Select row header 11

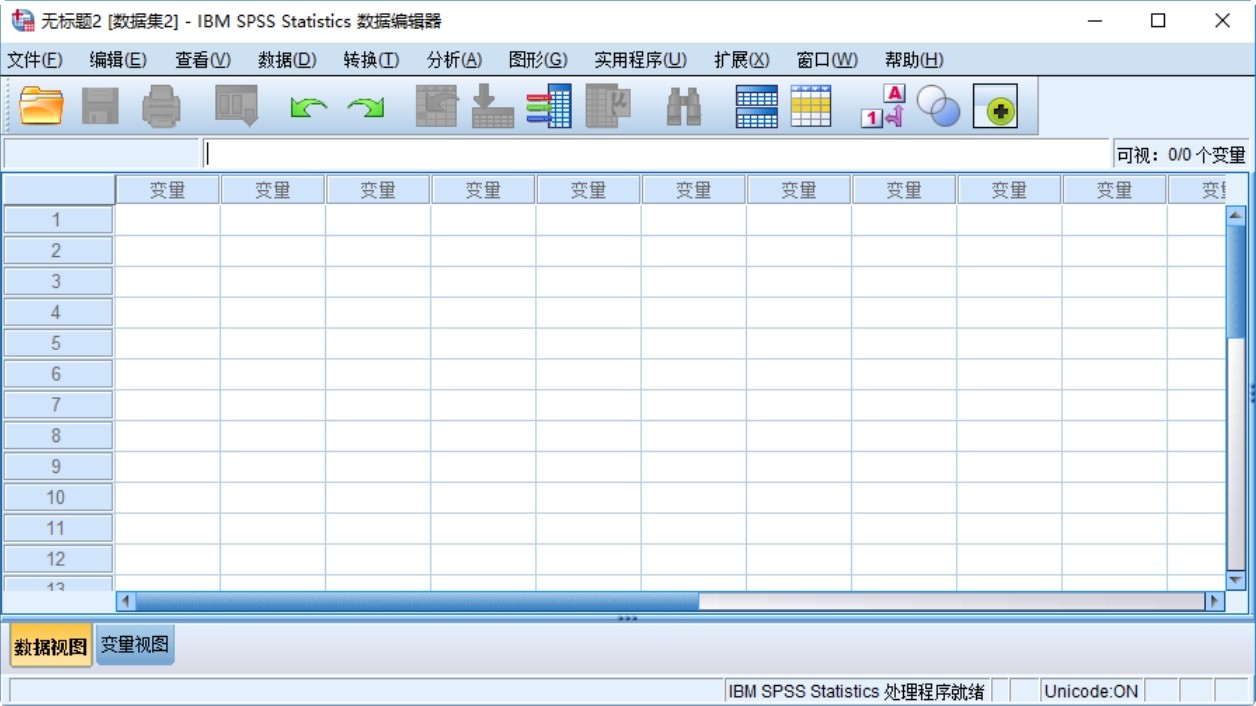(x=58, y=528)
